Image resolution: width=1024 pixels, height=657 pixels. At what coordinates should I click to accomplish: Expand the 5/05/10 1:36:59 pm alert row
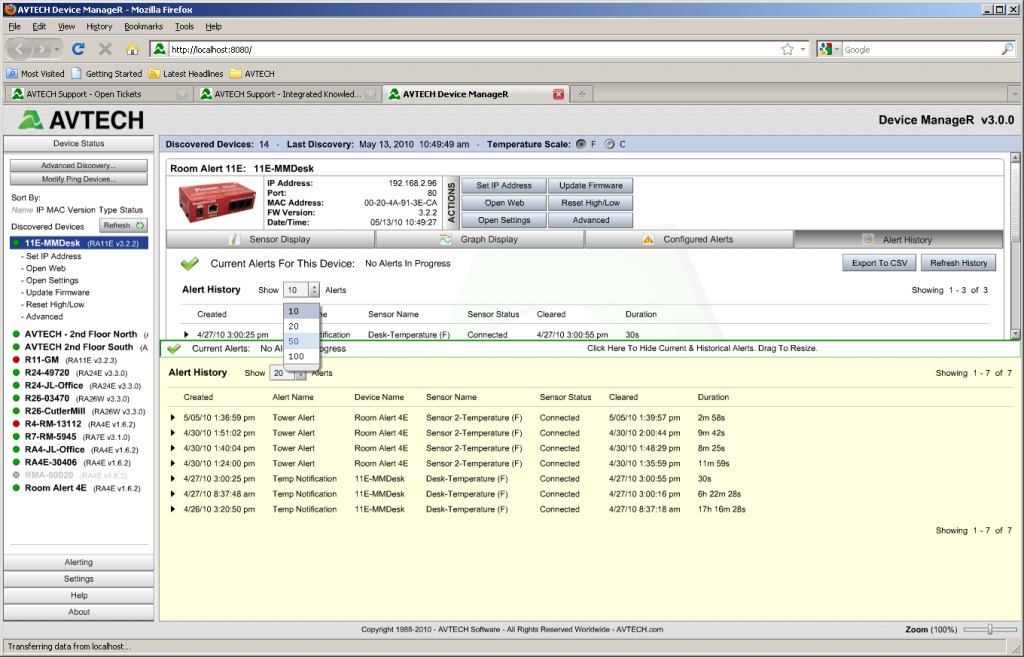click(x=172, y=418)
